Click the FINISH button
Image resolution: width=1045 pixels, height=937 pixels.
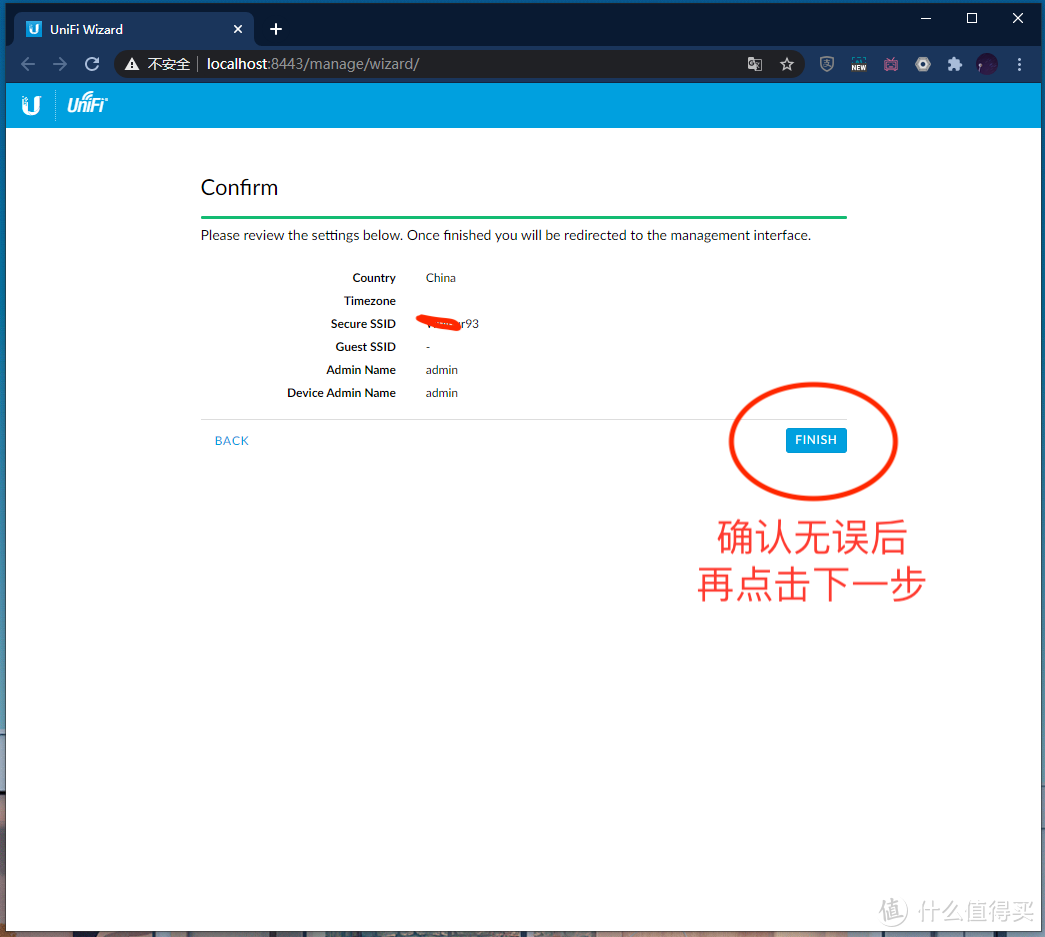coord(816,440)
